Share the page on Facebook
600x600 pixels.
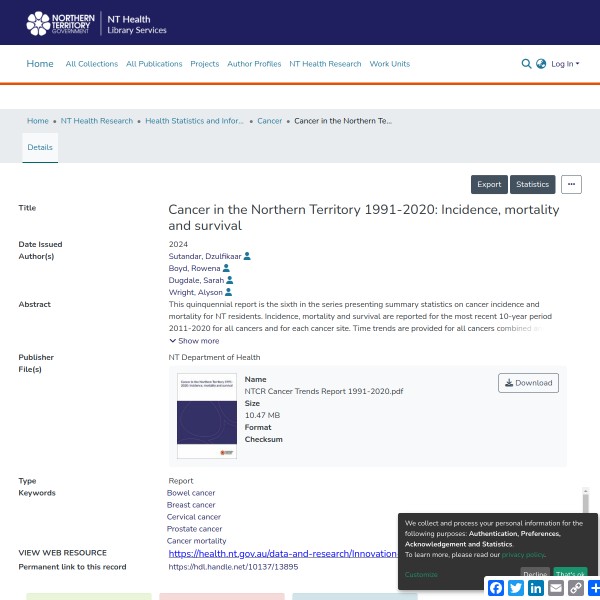point(496,588)
